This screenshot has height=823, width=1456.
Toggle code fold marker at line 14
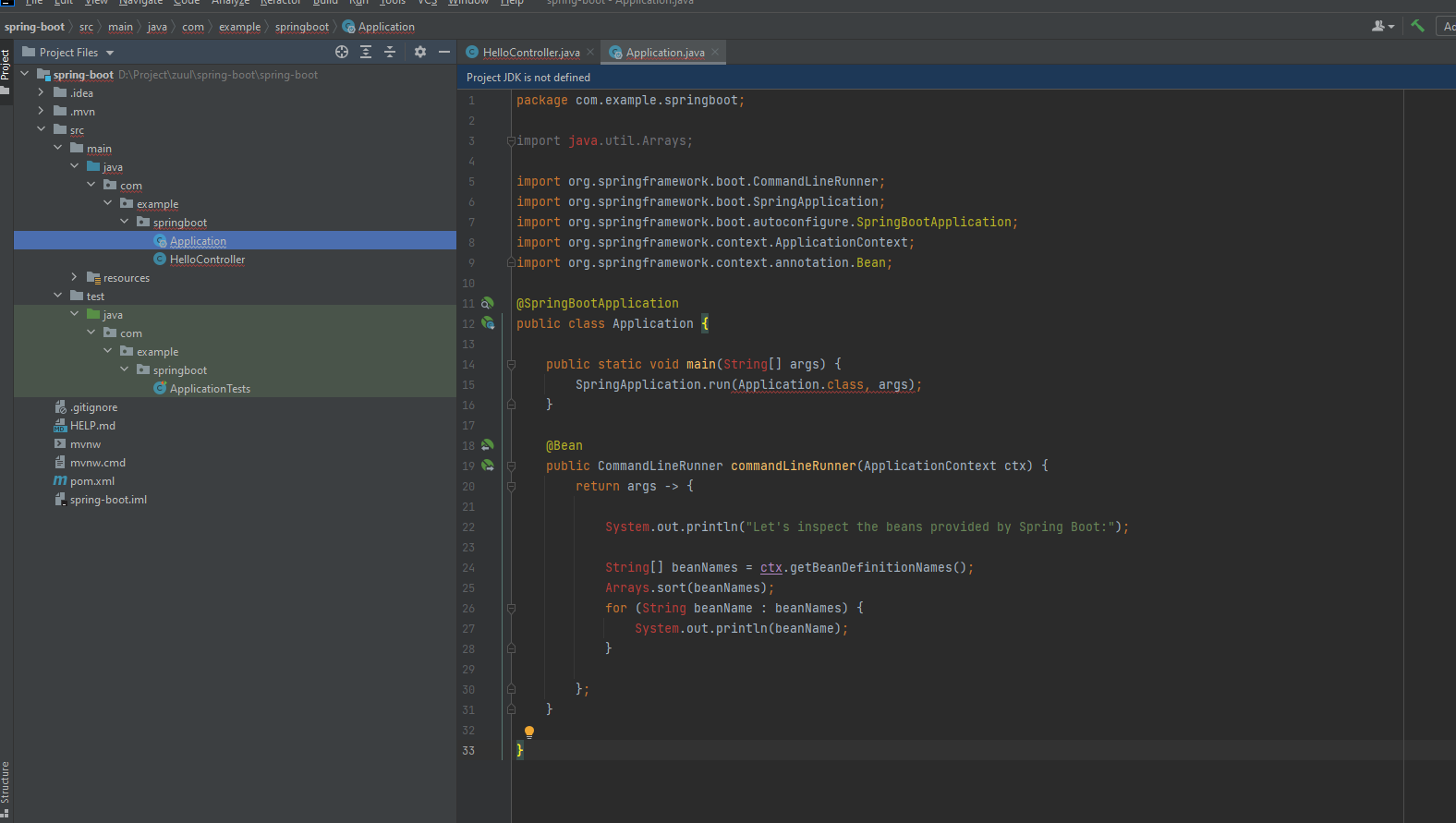pos(511,364)
